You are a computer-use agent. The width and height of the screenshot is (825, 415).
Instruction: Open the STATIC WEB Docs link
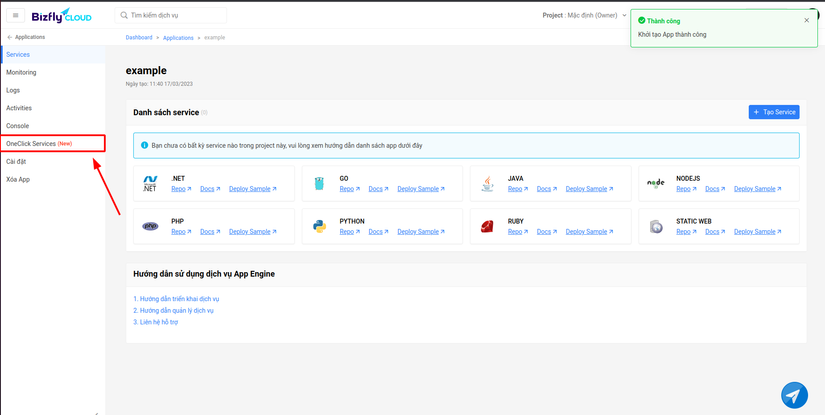coord(715,232)
